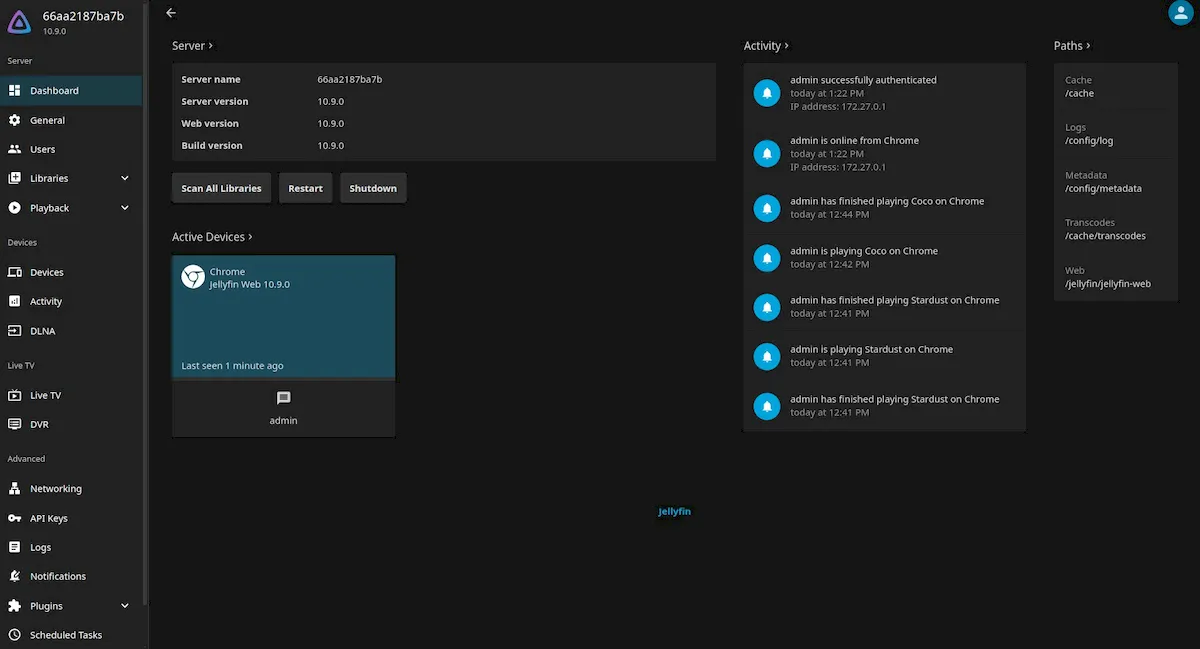1200x649 pixels.
Task: Open the Server section header link
Action: pyautogui.click(x=192, y=46)
